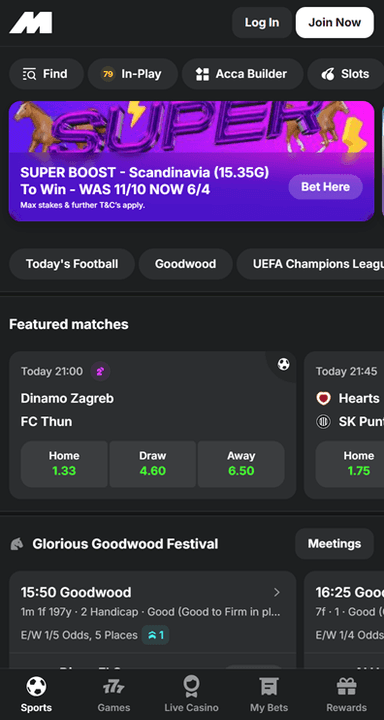The width and height of the screenshot is (384, 720).
Task: Expand the 15:50 Goodwood race chevron
Action: tap(277, 592)
